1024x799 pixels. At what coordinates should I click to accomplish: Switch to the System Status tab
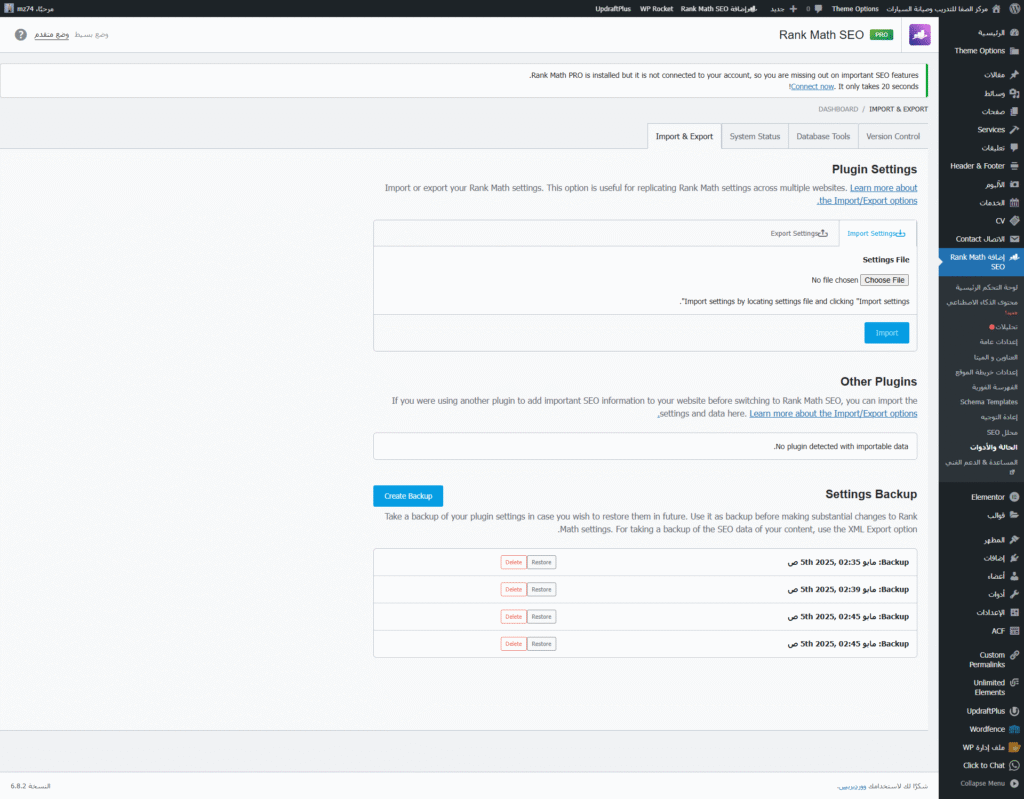point(755,136)
